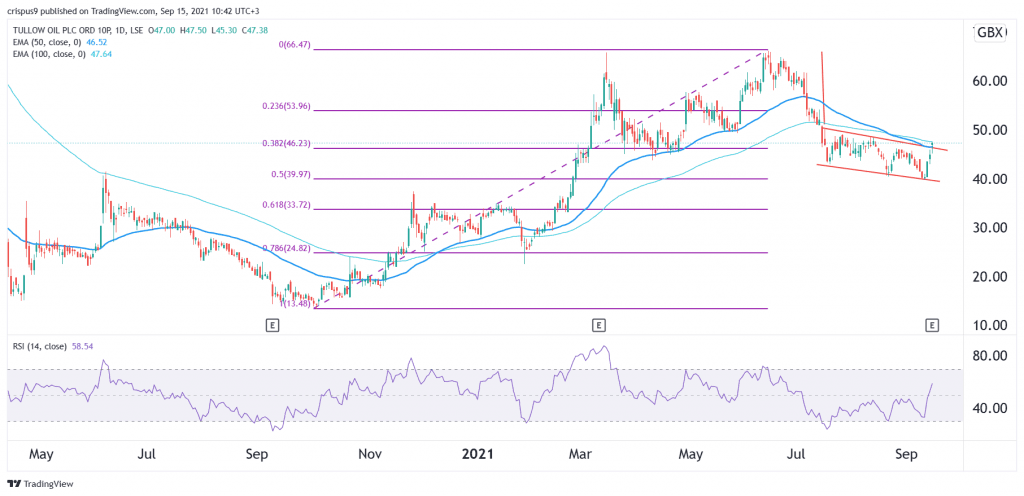Click the 'EMA (50, close, 0)' indicator label

48,41
